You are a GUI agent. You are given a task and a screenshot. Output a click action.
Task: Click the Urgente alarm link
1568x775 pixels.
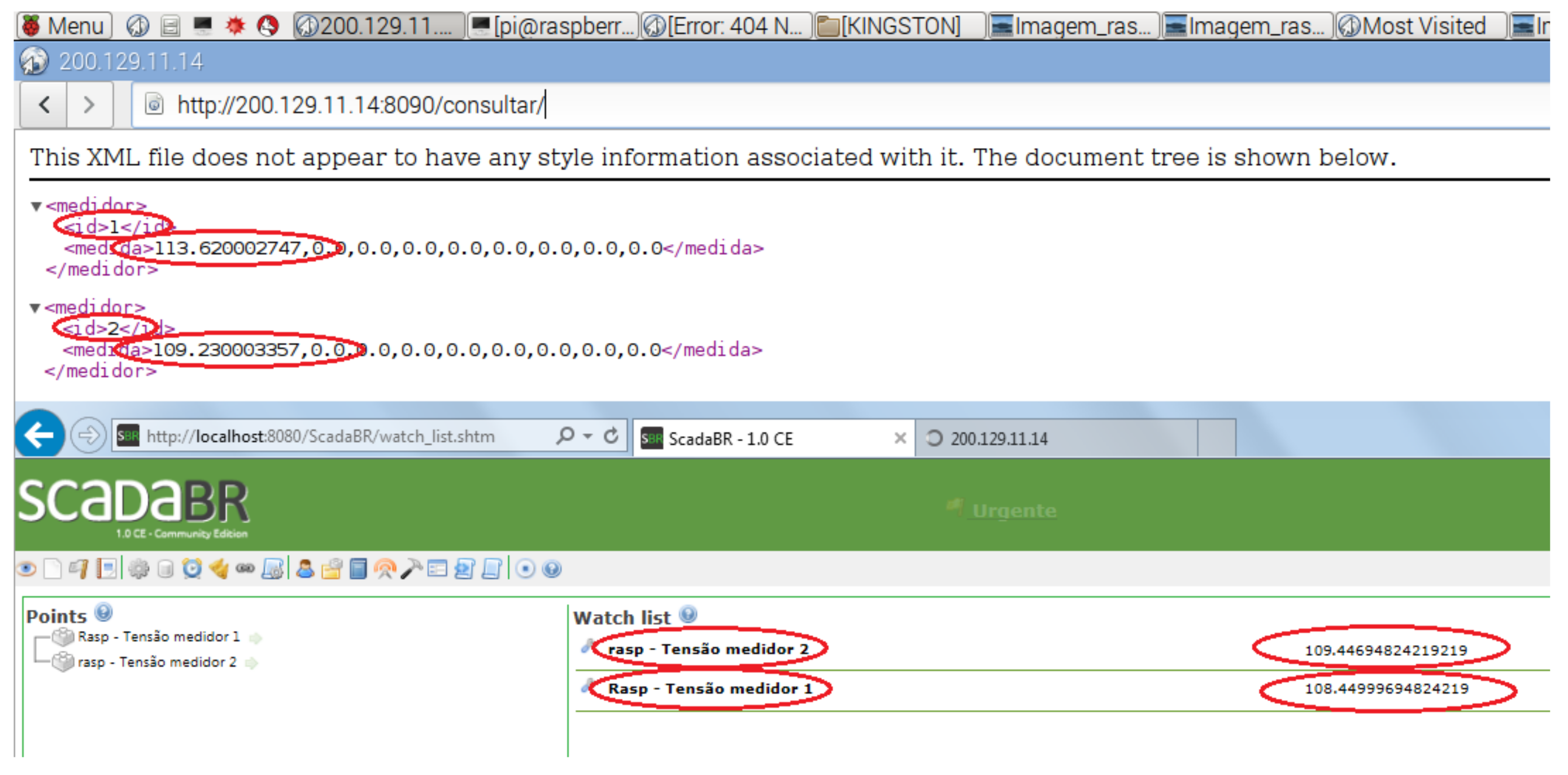click(1013, 510)
